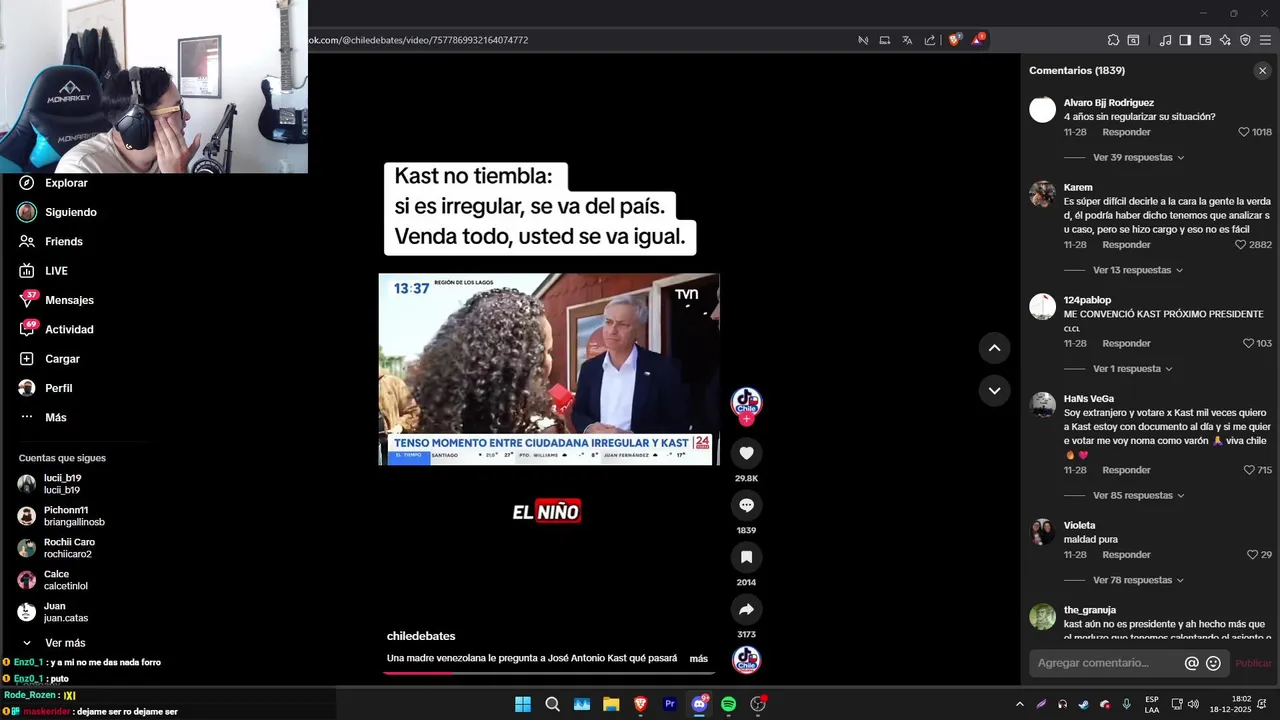
Task: Seek on the video progress bar
Action: (549, 673)
